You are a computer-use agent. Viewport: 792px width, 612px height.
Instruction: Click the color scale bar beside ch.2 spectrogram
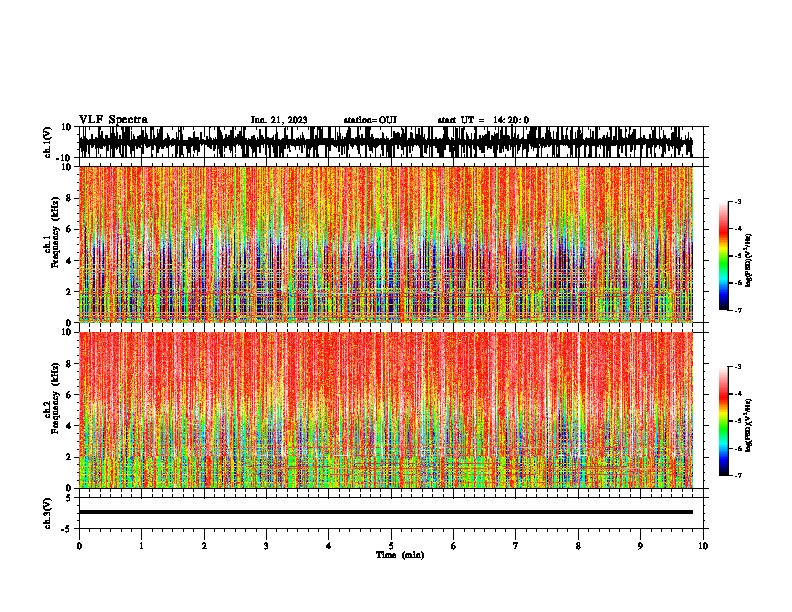coord(724,421)
